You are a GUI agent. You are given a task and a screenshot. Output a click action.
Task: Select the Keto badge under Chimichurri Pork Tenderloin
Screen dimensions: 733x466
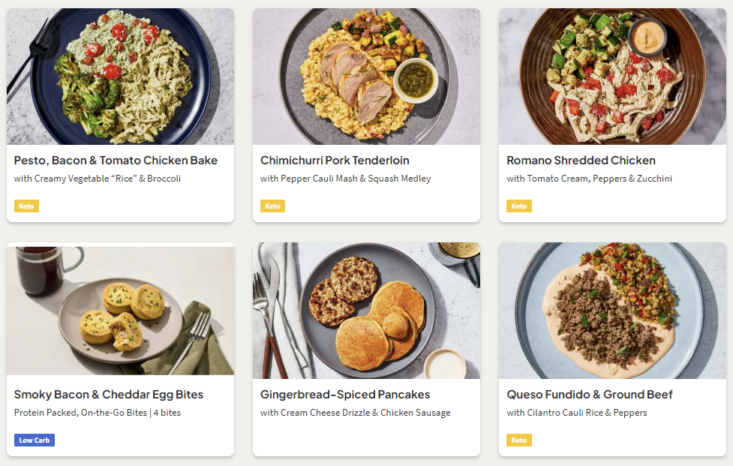[272, 206]
